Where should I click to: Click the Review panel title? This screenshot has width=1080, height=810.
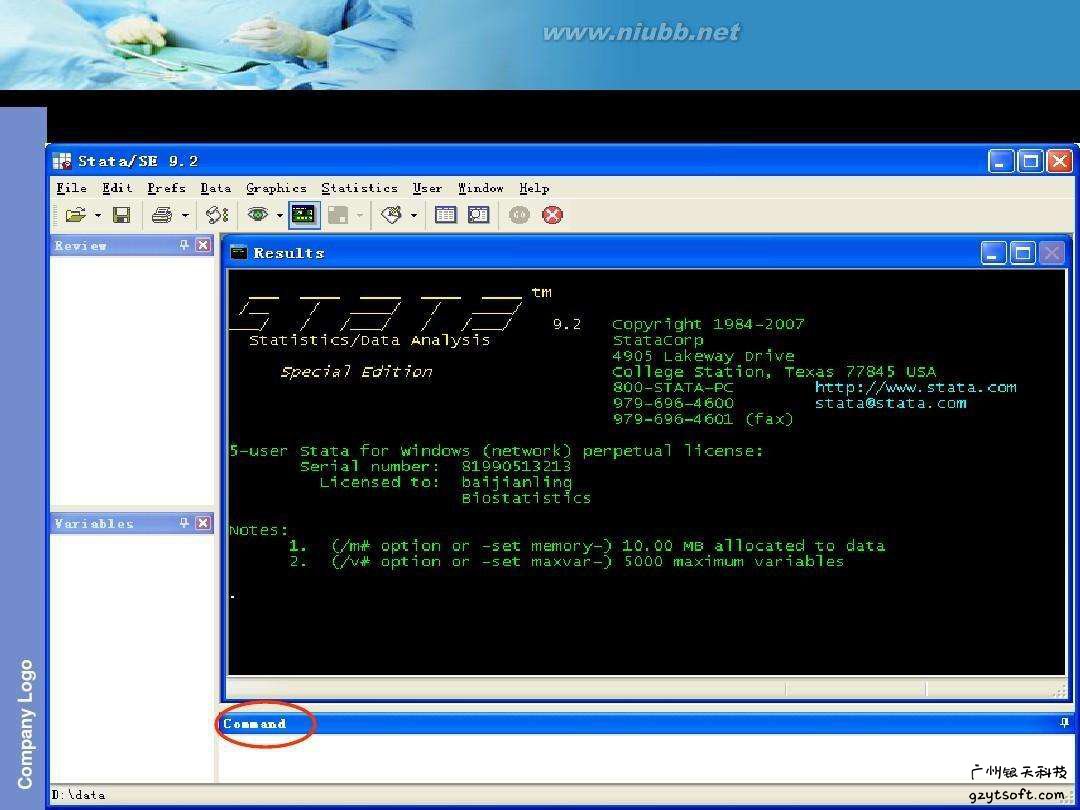pyautogui.click(x=81, y=246)
